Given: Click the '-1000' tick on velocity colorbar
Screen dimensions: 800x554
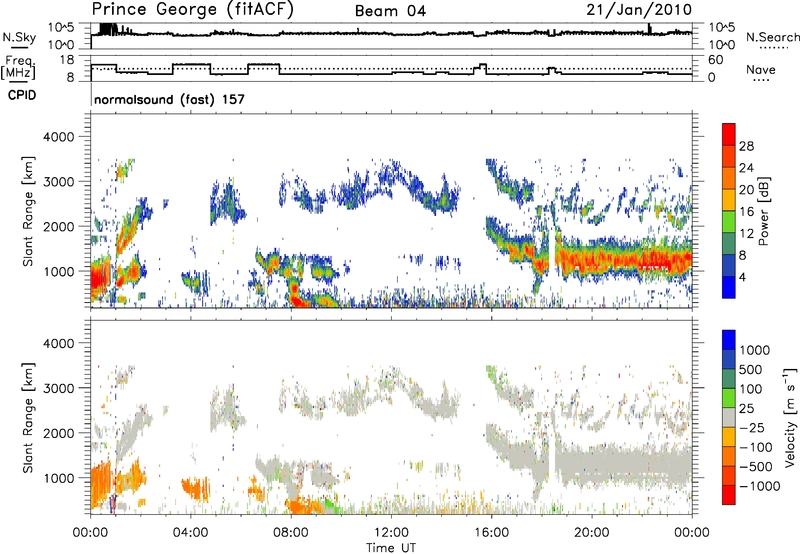Looking at the screenshot, I should coord(759,486).
